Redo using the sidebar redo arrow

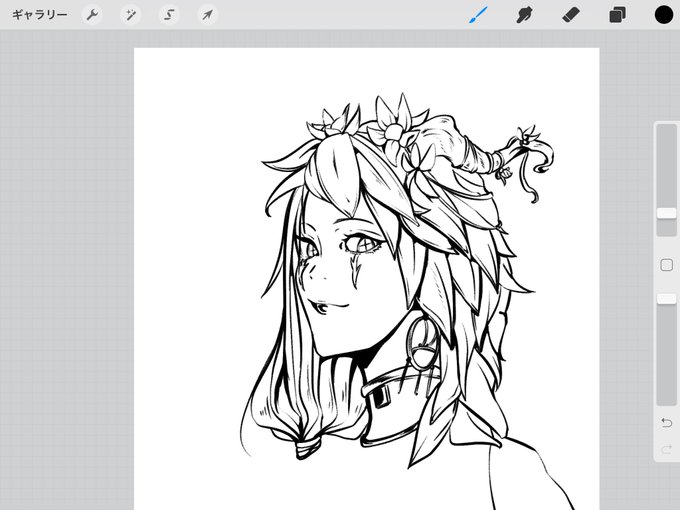[666, 449]
